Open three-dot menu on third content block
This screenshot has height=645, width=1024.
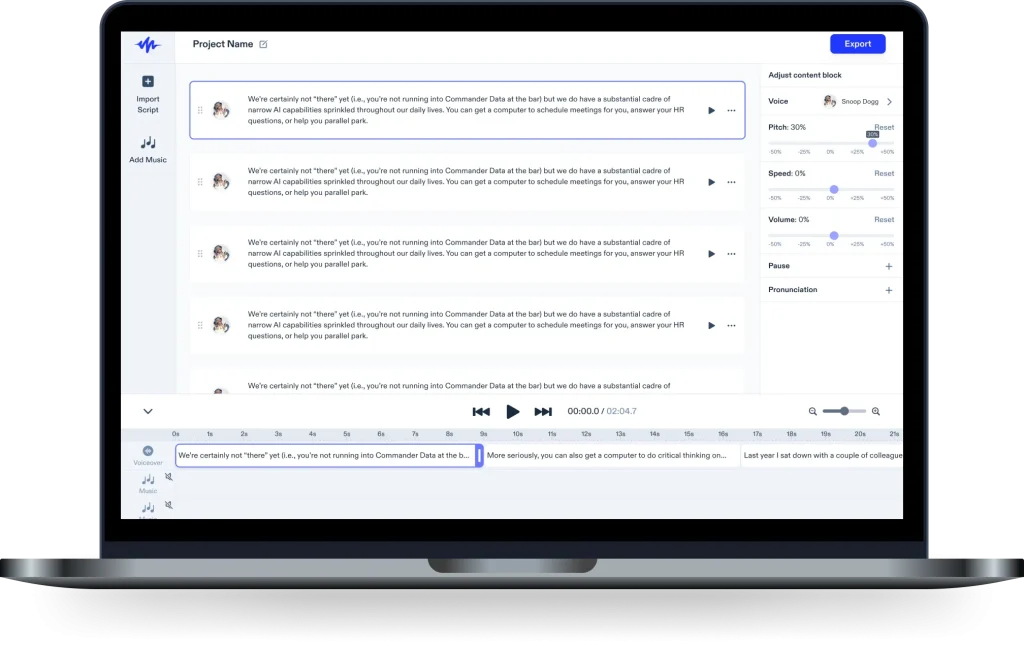coord(731,254)
